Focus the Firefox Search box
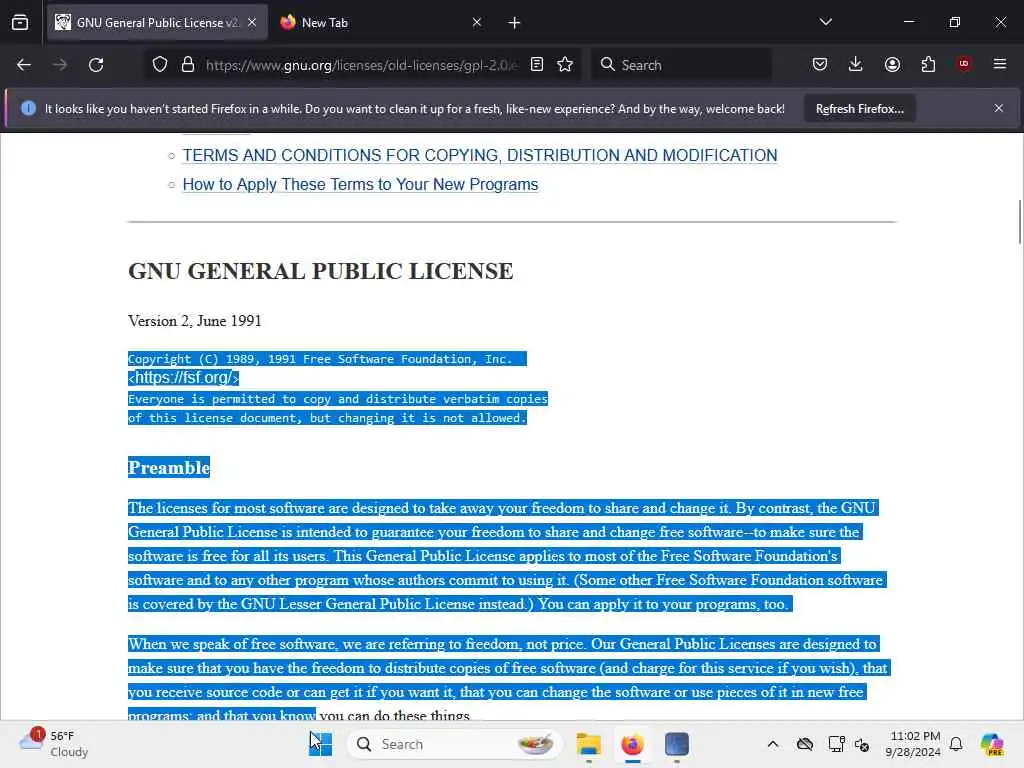Viewport: 1024px width, 768px height. [x=682, y=65]
